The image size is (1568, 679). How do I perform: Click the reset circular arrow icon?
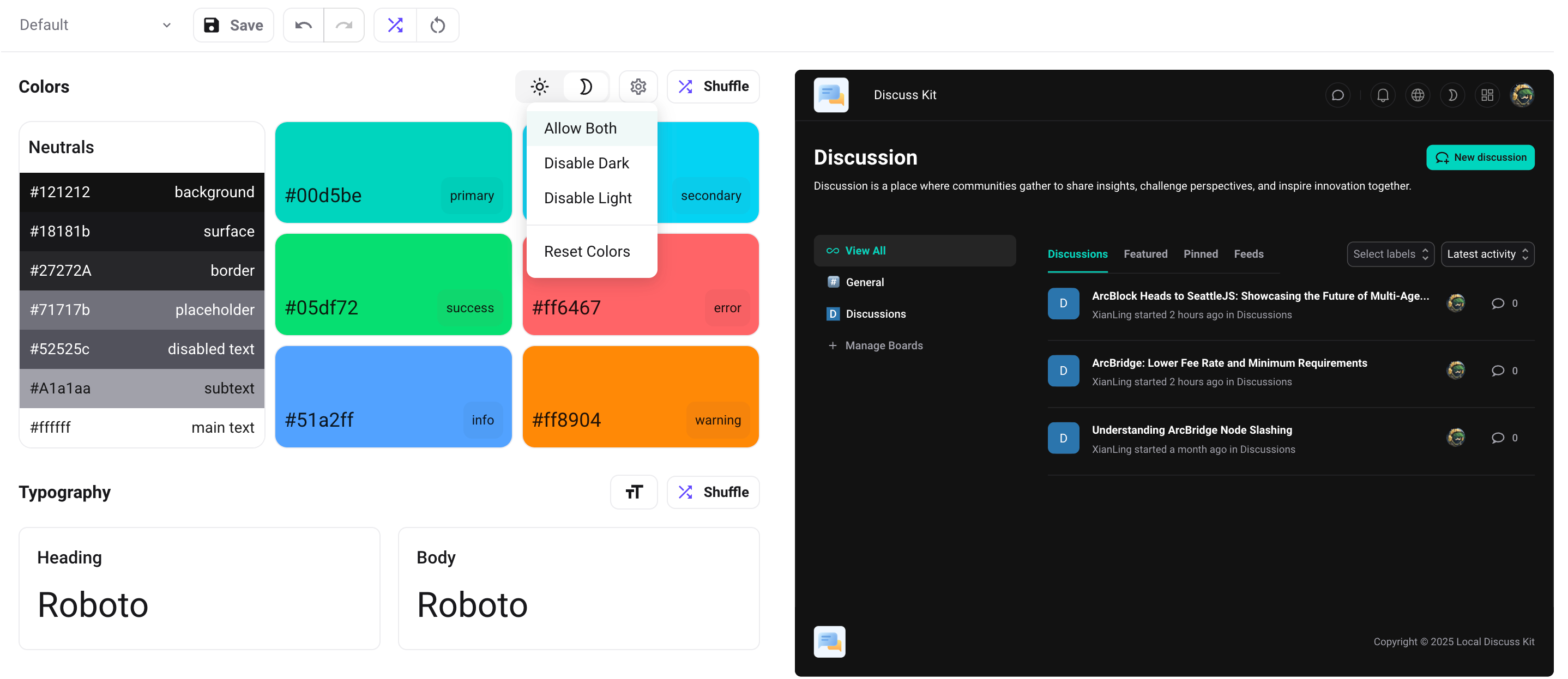pyautogui.click(x=438, y=25)
